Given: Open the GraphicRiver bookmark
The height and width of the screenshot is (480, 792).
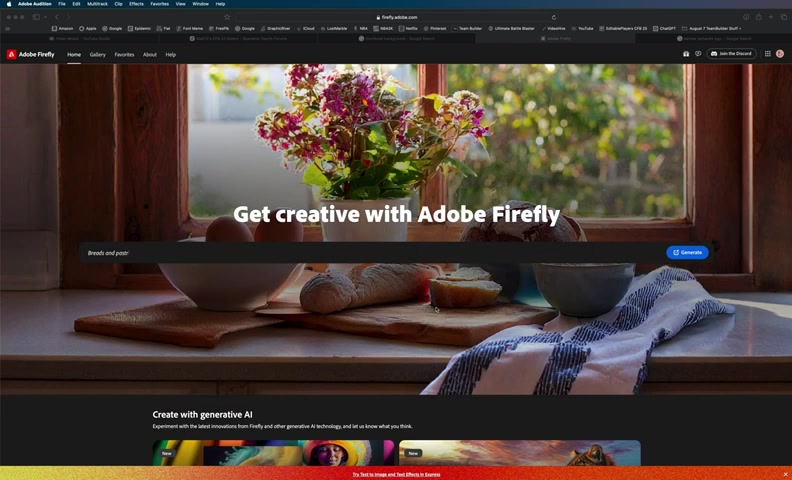Looking at the screenshot, I should pyautogui.click(x=275, y=28).
